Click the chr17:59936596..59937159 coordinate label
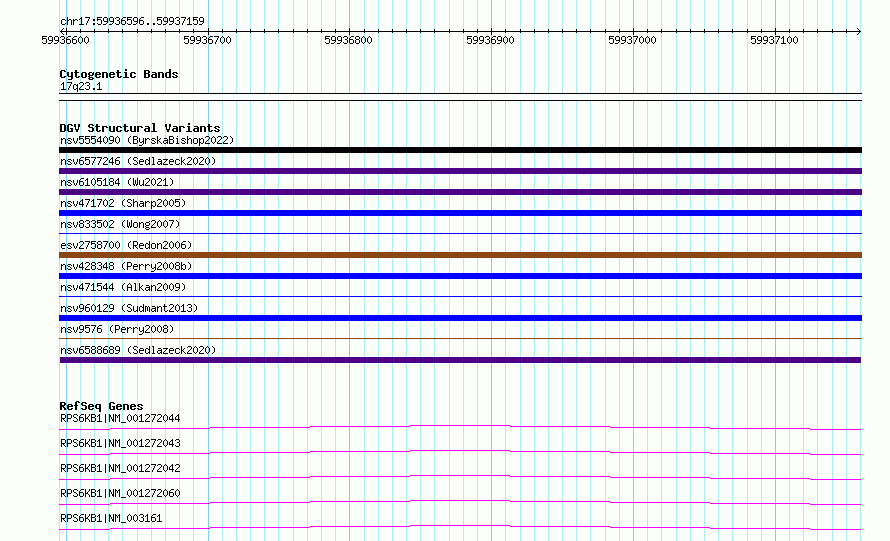 [132, 21]
